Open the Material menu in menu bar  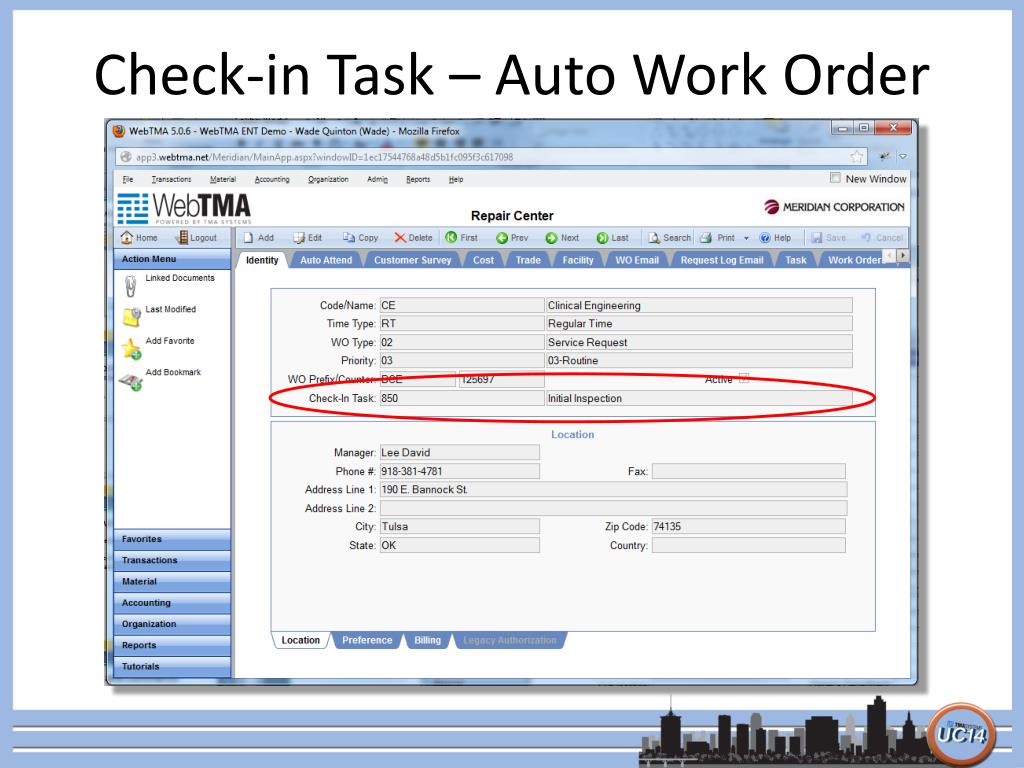223,179
